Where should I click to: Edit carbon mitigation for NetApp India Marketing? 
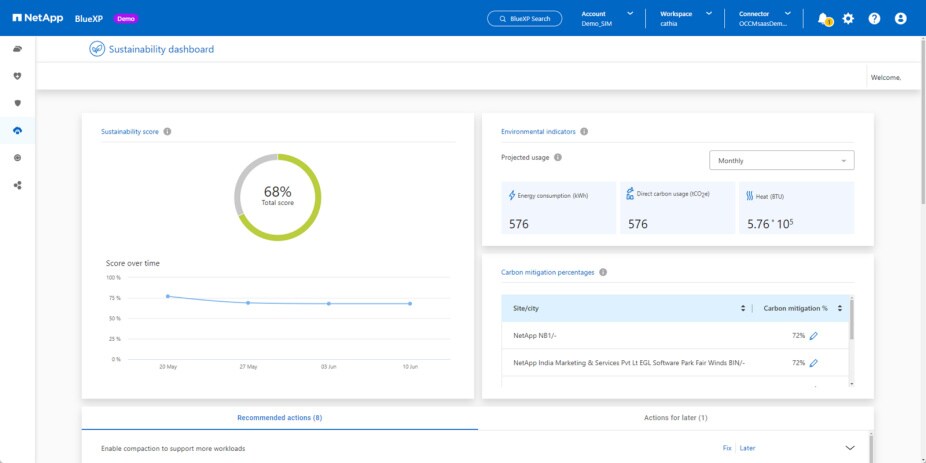click(x=813, y=363)
